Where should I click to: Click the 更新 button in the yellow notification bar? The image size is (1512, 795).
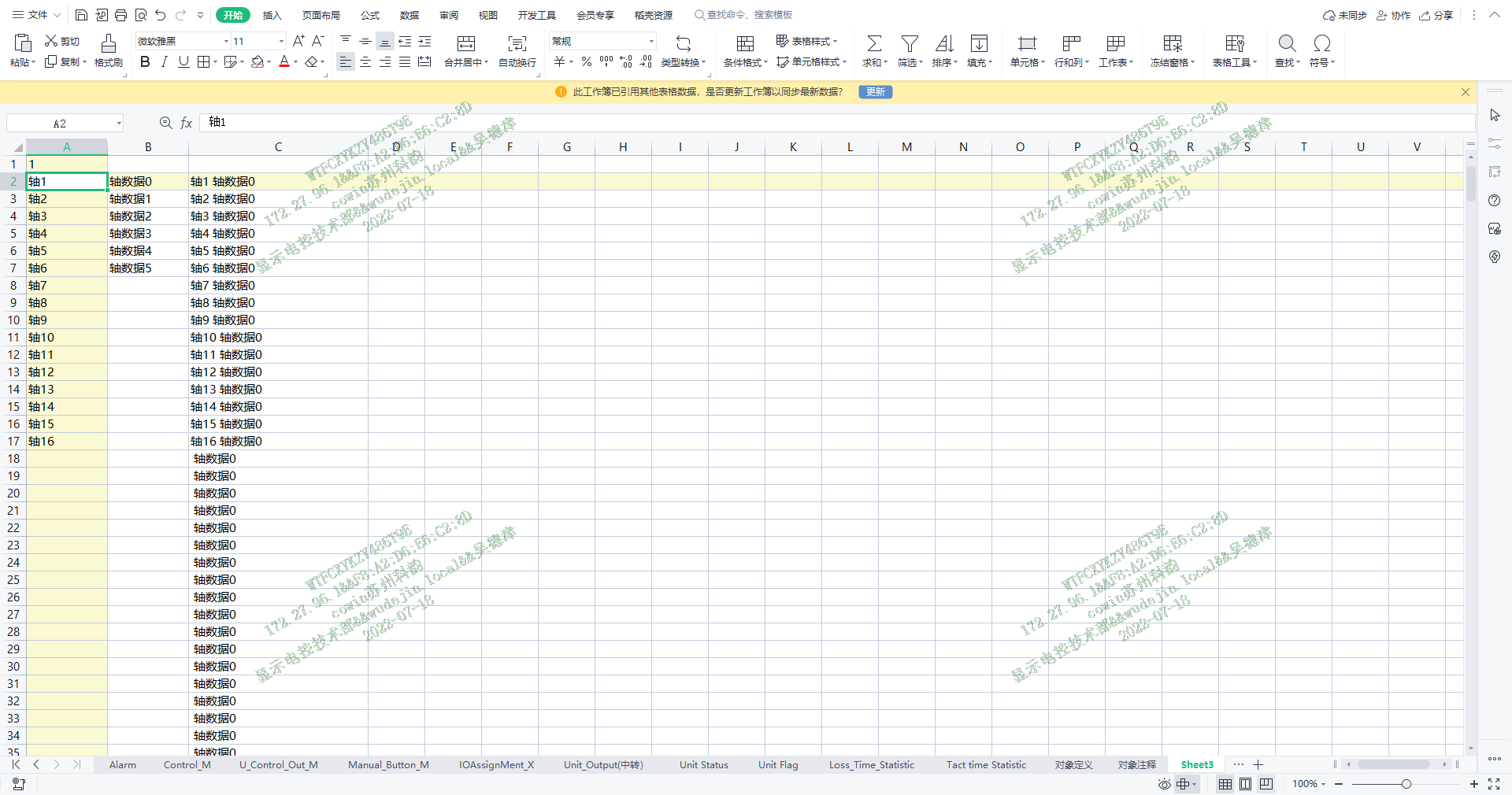[x=875, y=92]
